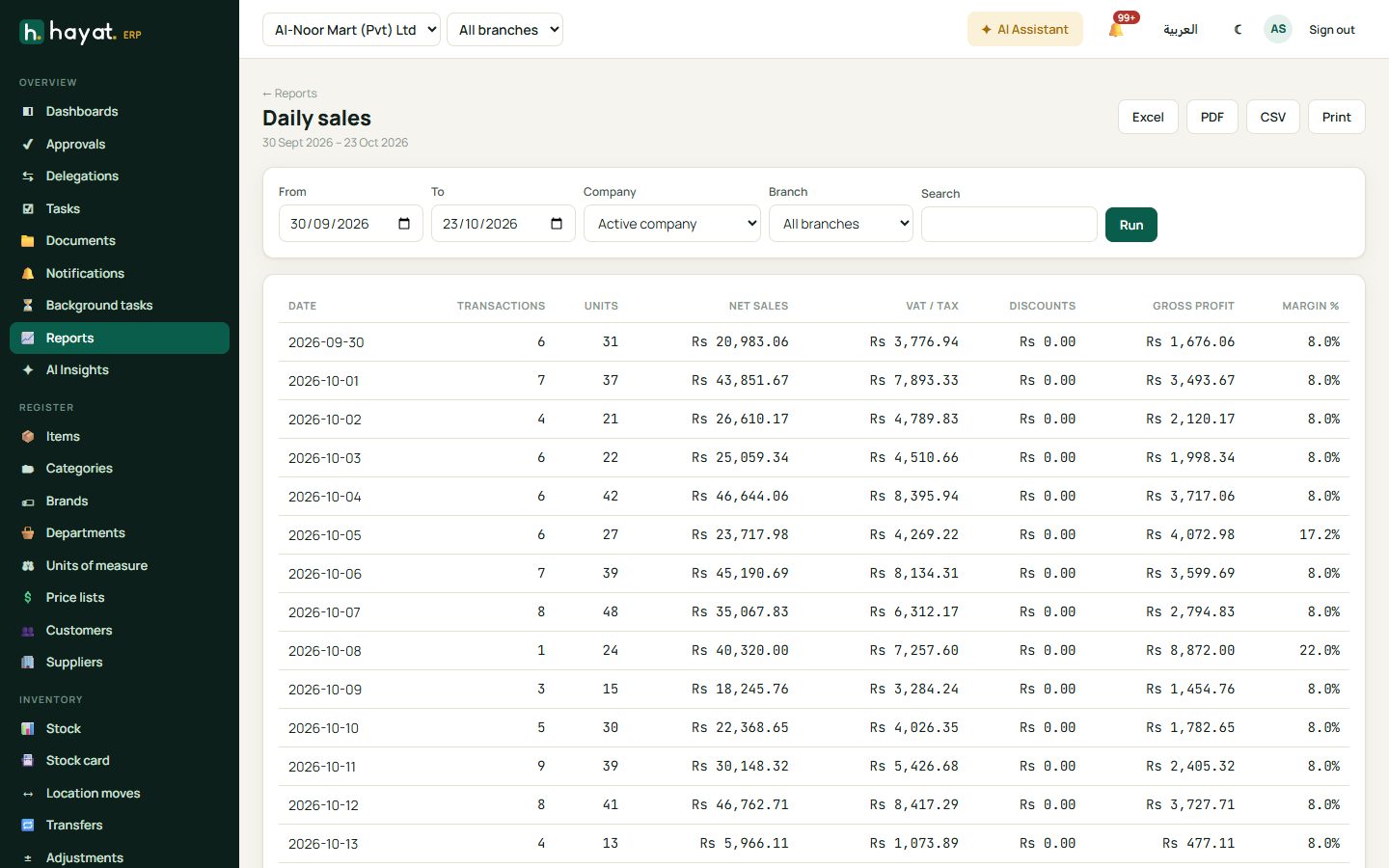This screenshot has width=1389, height=868.
Task: Toggle dark mode moon icon
Action: (1238, 30)
